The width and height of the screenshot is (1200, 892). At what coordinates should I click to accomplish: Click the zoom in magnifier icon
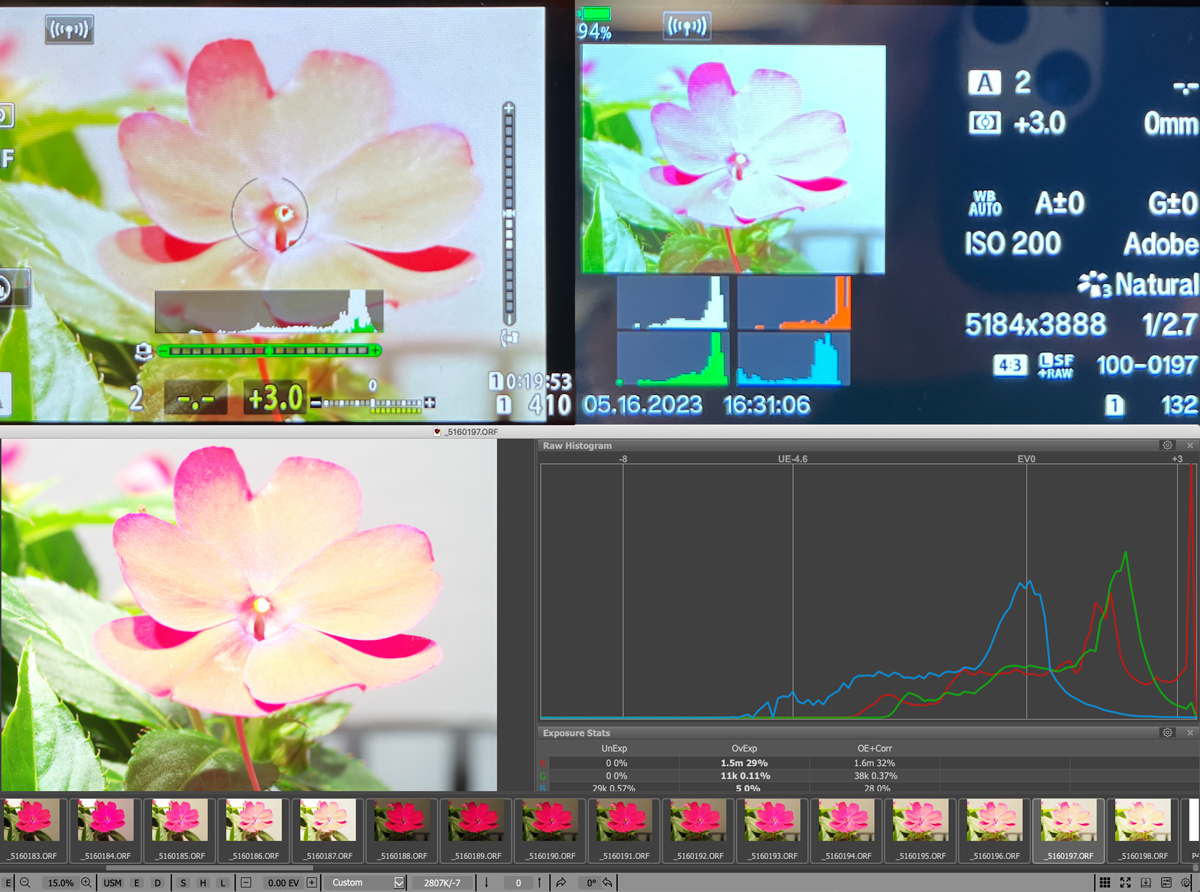(86, 883)
